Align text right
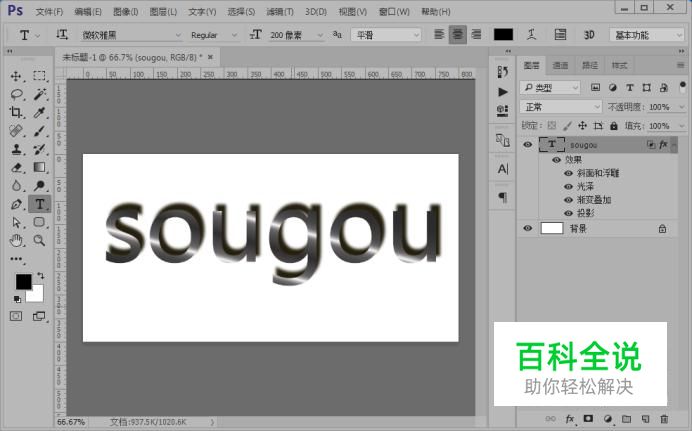Screen dimensions: 692x431 tap(476, 34)
